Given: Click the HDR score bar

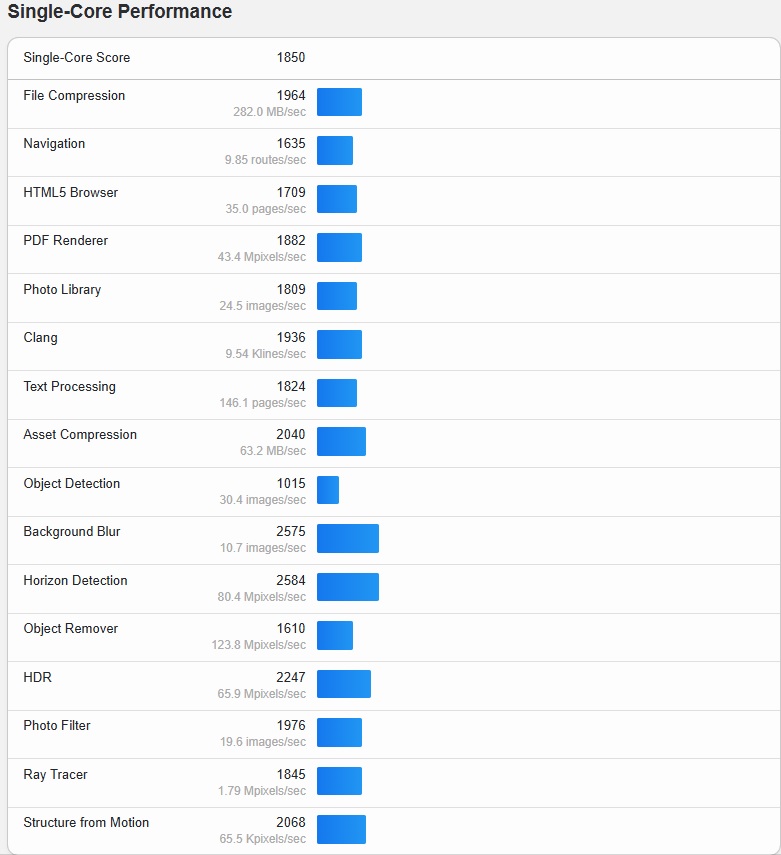Looking at the screenshot, I should click(344, 684).
